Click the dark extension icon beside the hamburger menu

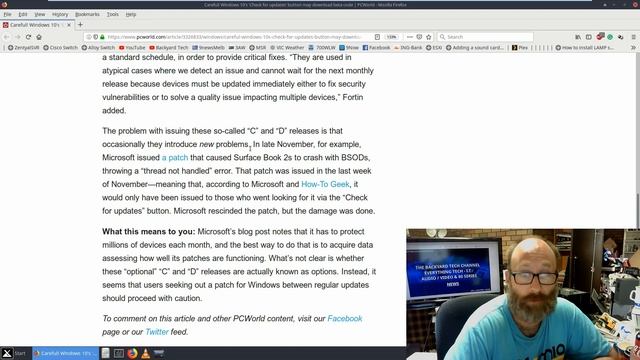(620, 37)
